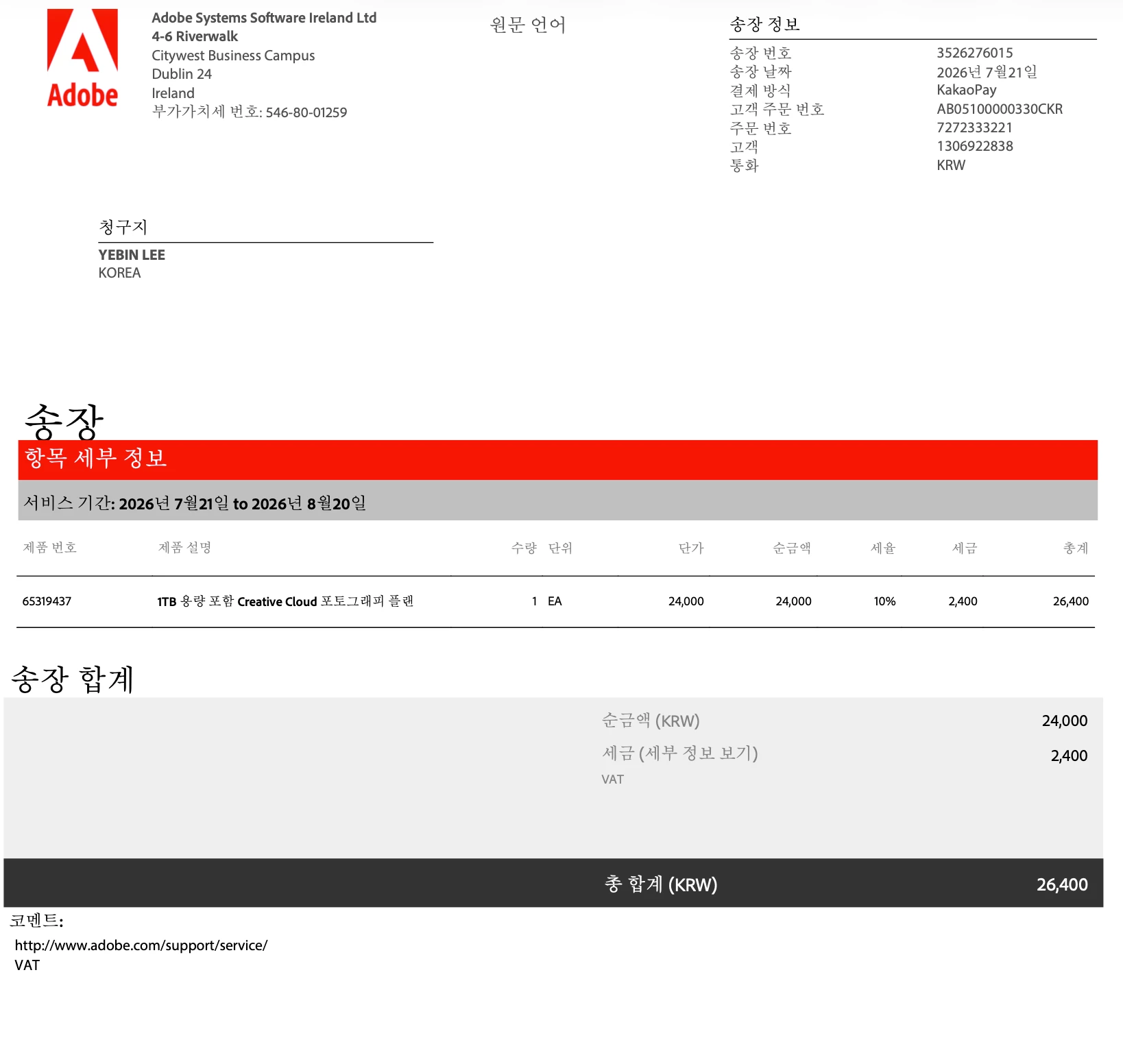Image resolution: width=1123 pixels, height=1064 pixels.
Task: Click the 세율 column header
Action: pos(883,548)
